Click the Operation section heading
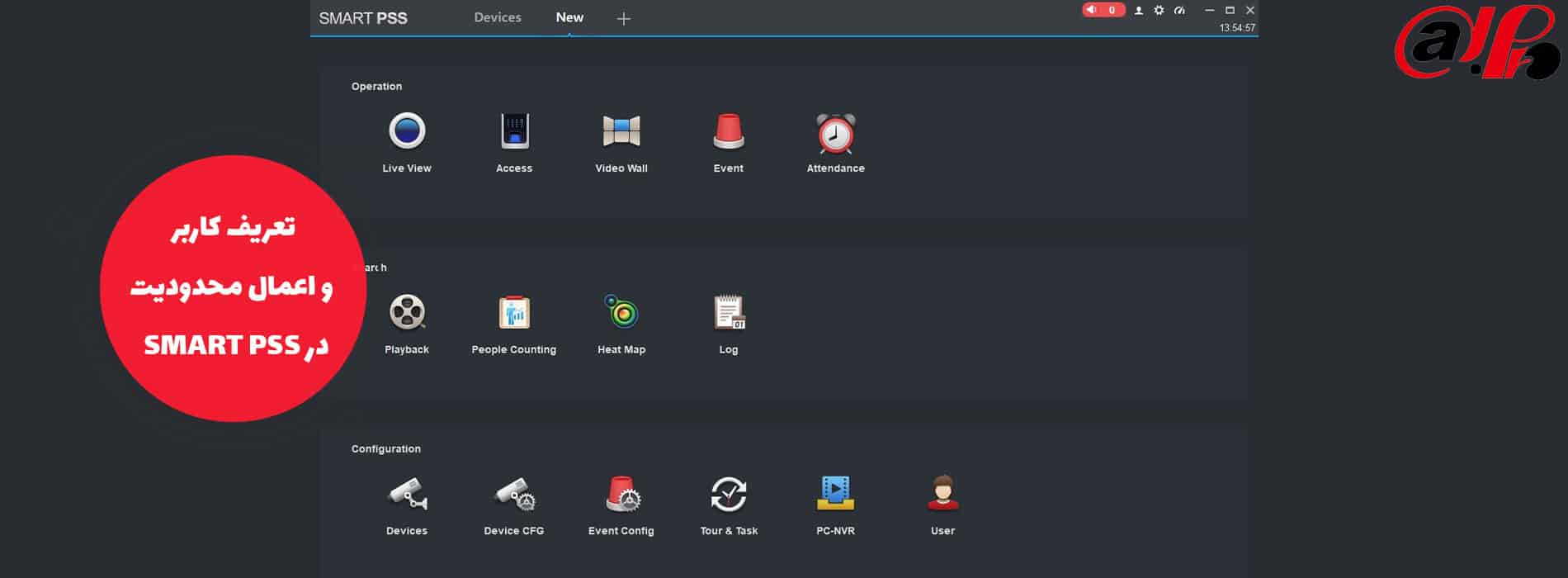This screenshot has width=1568, height=578. click(x=376, y=87)
